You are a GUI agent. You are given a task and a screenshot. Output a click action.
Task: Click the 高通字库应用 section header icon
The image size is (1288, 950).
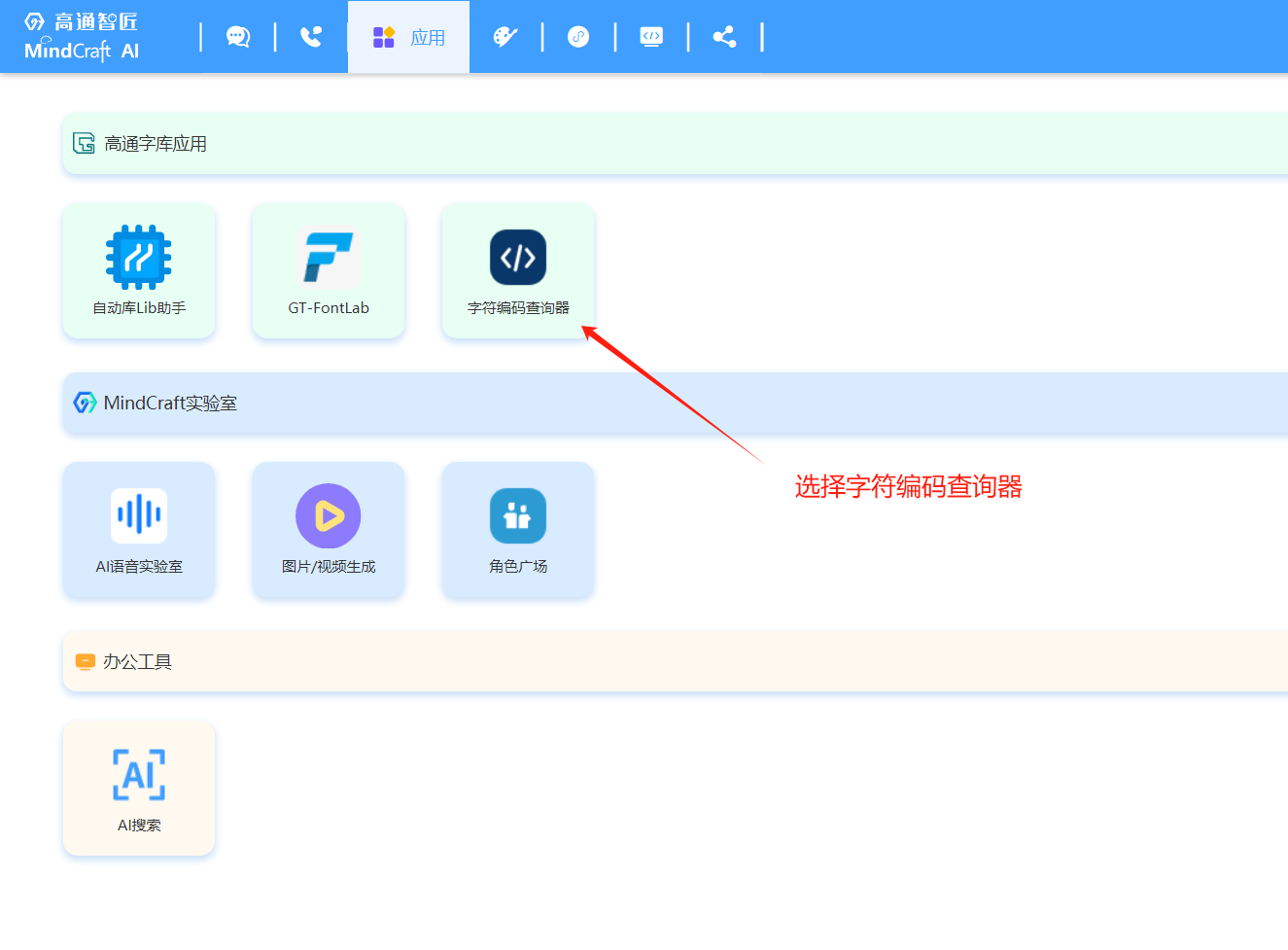point(85,144)
